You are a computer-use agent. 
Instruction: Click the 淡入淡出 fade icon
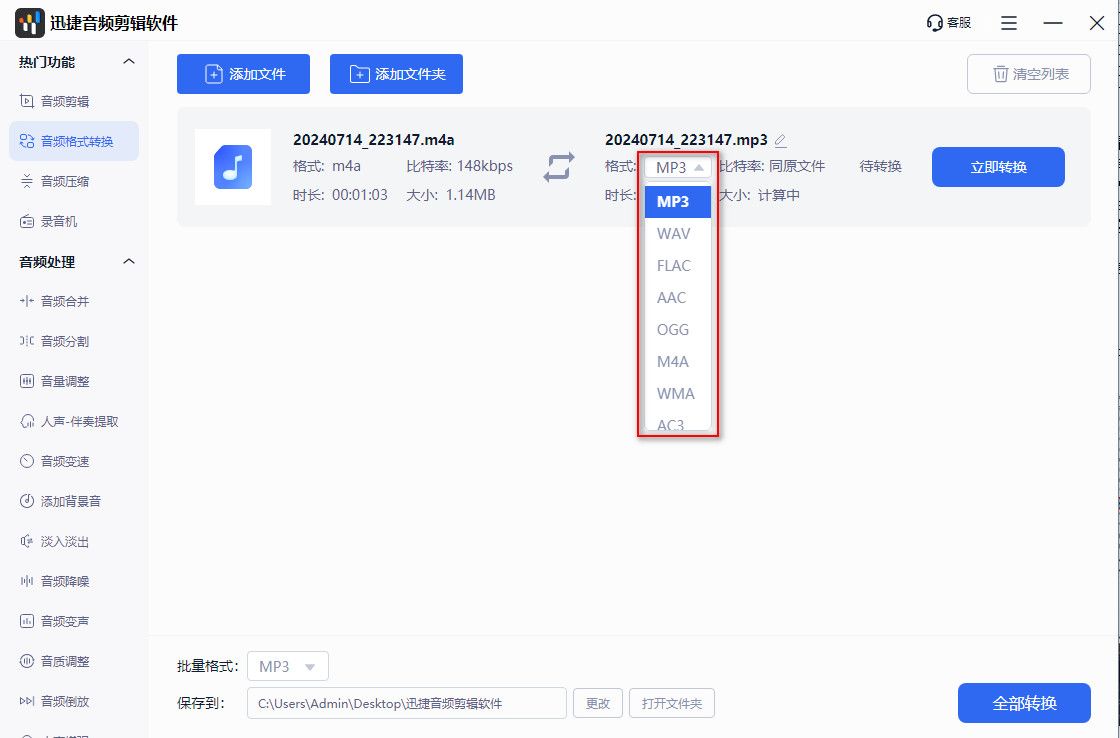coord(26,542)
